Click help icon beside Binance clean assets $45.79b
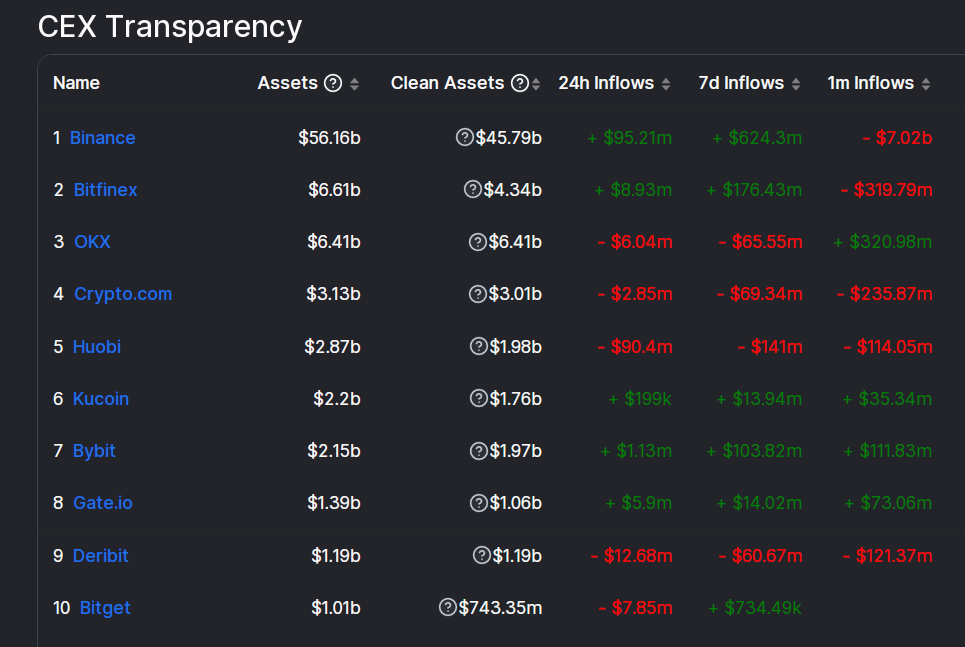The width and height of the screenshot is (965, 647). click(465, 137)
